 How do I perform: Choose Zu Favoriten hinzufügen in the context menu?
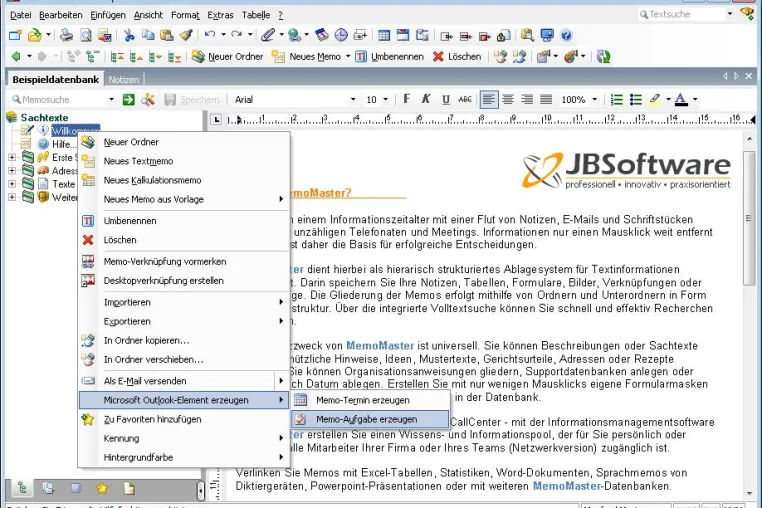click(x=184, y=419)
